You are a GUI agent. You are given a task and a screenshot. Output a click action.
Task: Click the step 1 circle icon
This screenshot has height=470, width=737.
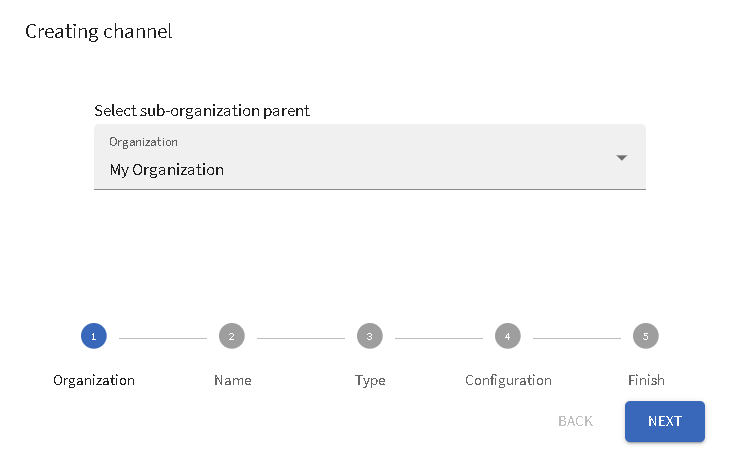click(x=94, y=337)
